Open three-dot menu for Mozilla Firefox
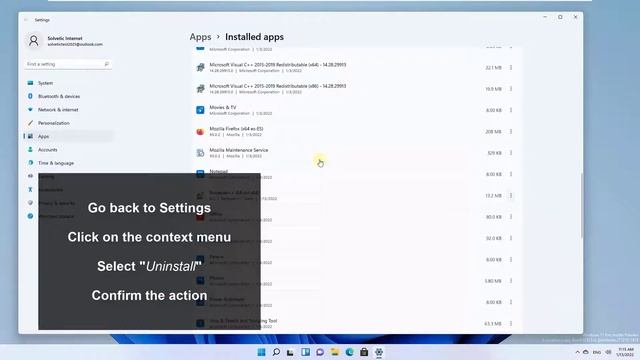Viewport: 640px width, 360px height. pos(511,131)
